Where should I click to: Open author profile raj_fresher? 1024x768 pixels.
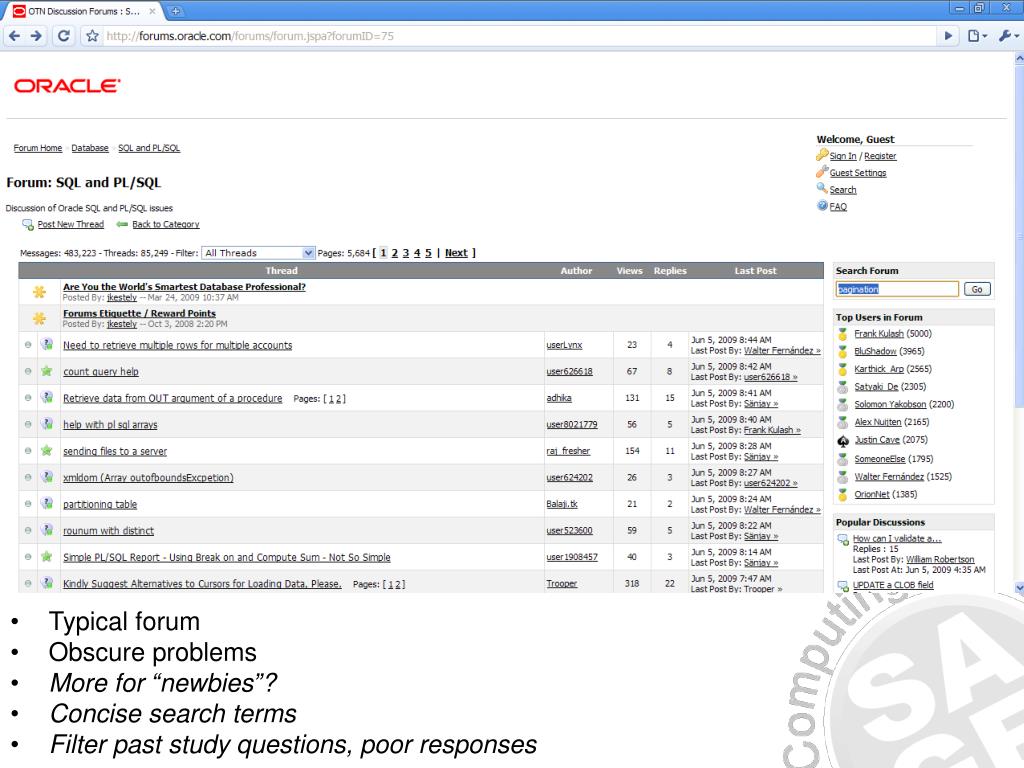568,451
